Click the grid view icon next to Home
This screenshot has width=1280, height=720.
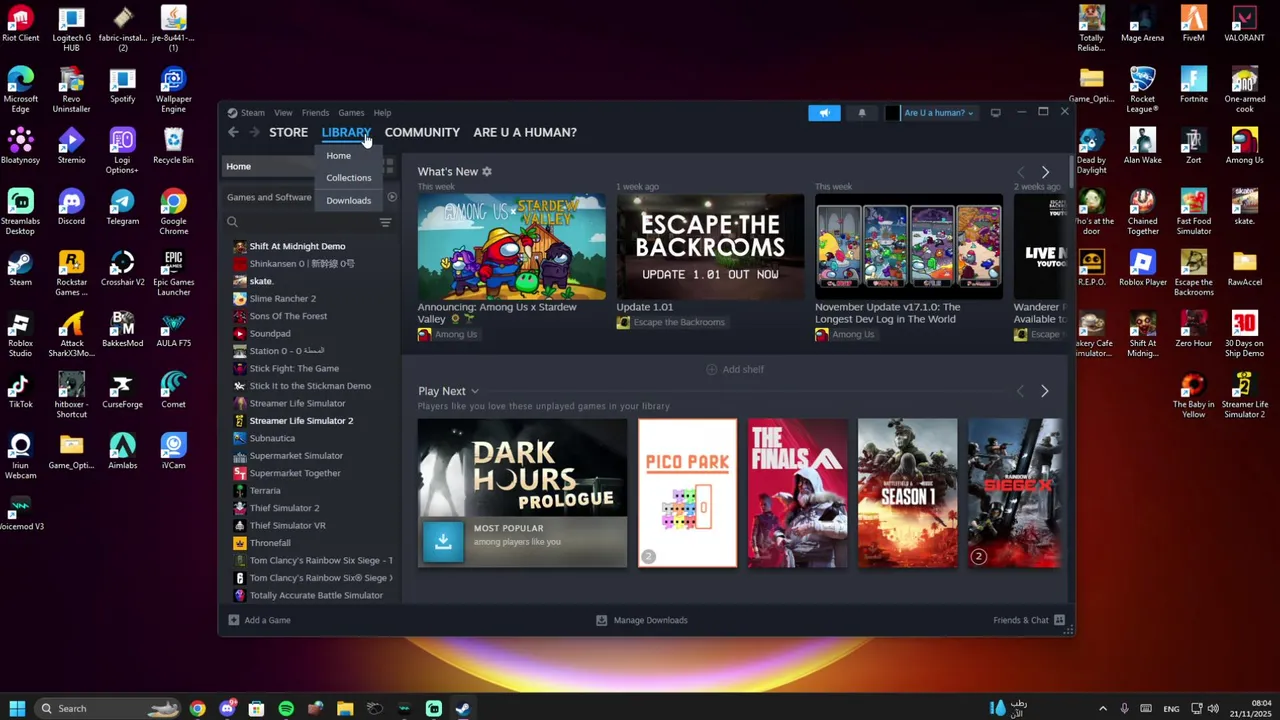pos(389,166)
